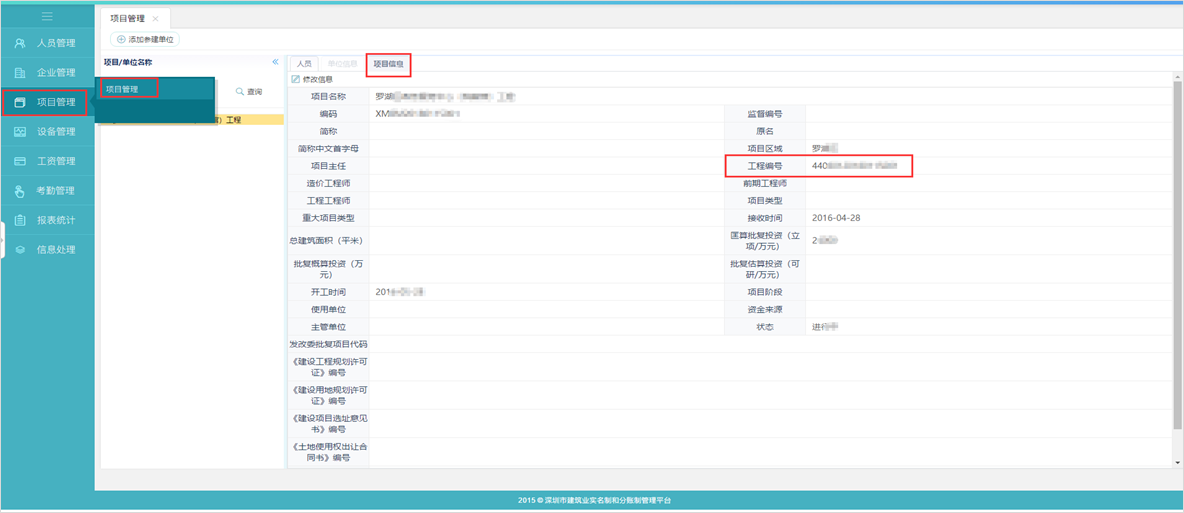Click the 查询 search button
Screen dimensions: 1184x513
[249, 92]
